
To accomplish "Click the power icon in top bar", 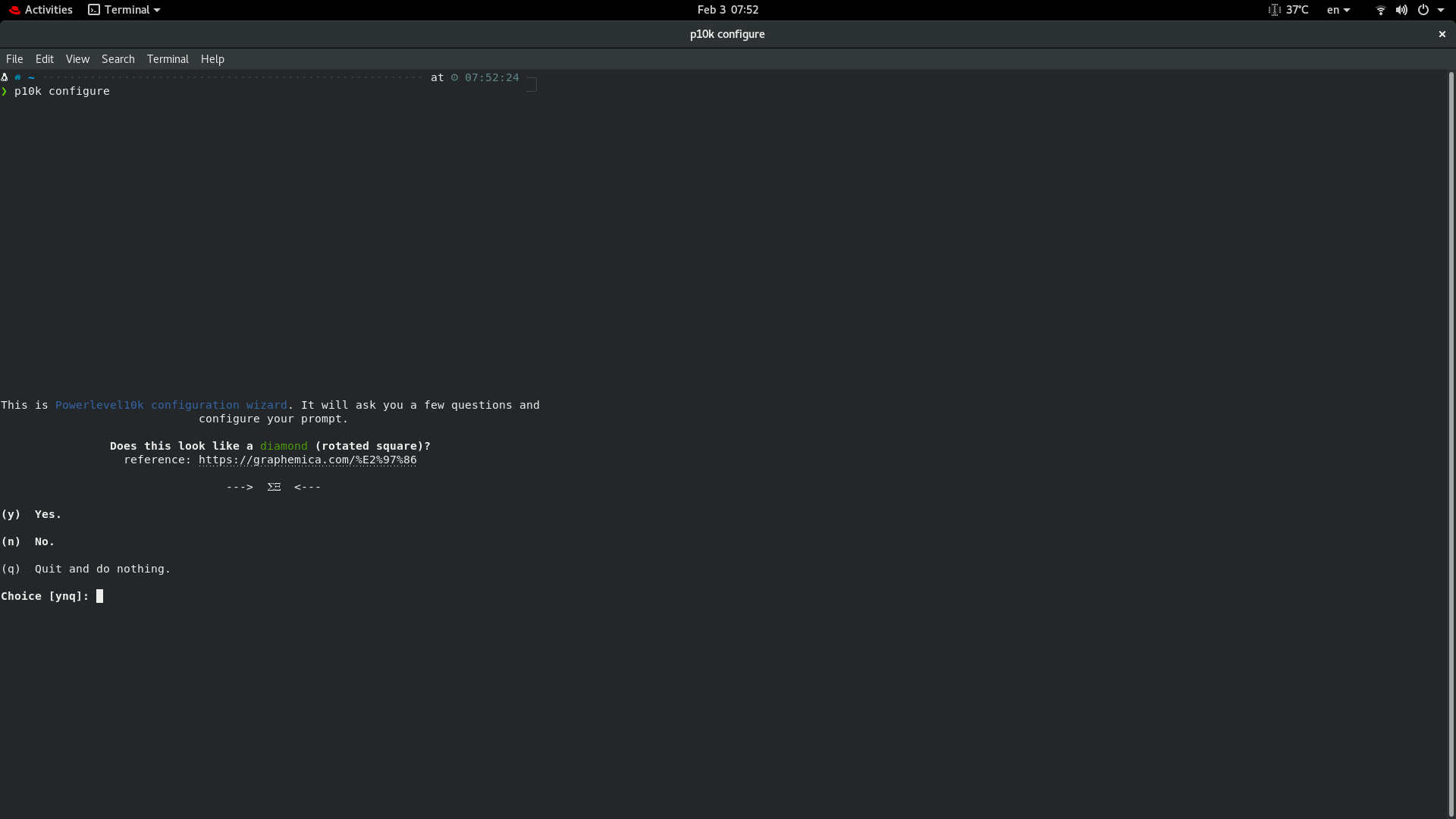I will pos(1423,10).
